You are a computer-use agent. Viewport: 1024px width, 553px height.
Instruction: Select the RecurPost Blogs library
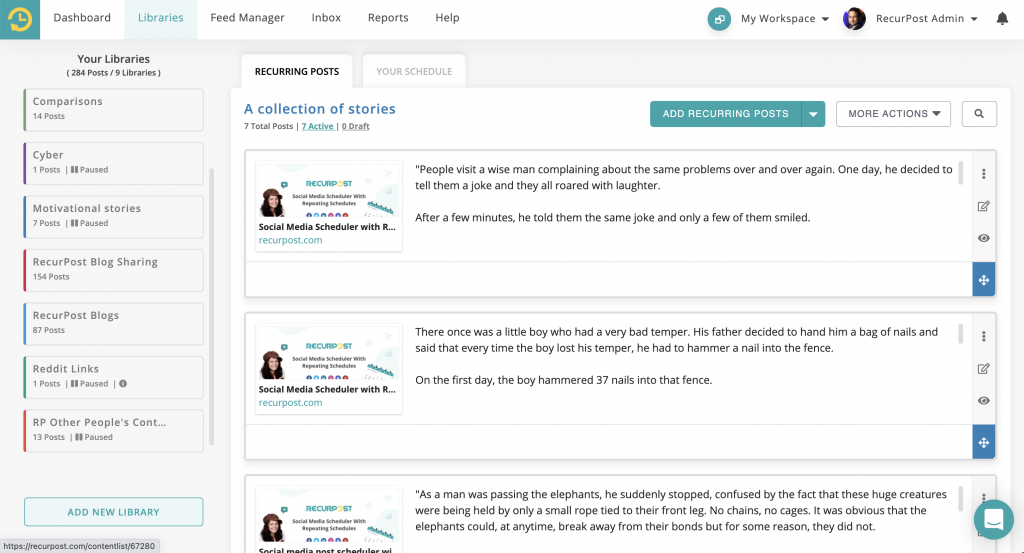coord(114,324)
